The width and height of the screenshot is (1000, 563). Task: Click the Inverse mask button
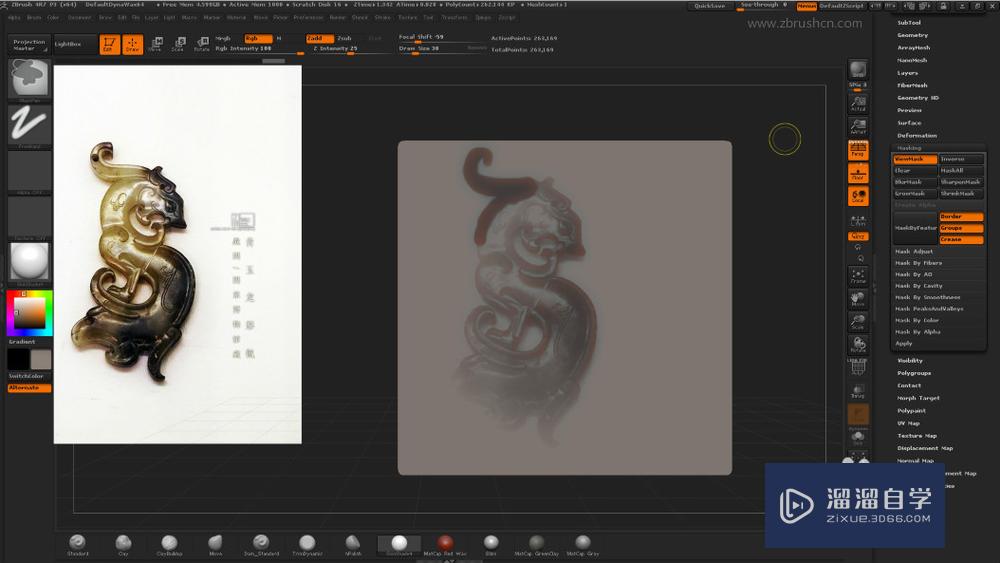point(961,159)
